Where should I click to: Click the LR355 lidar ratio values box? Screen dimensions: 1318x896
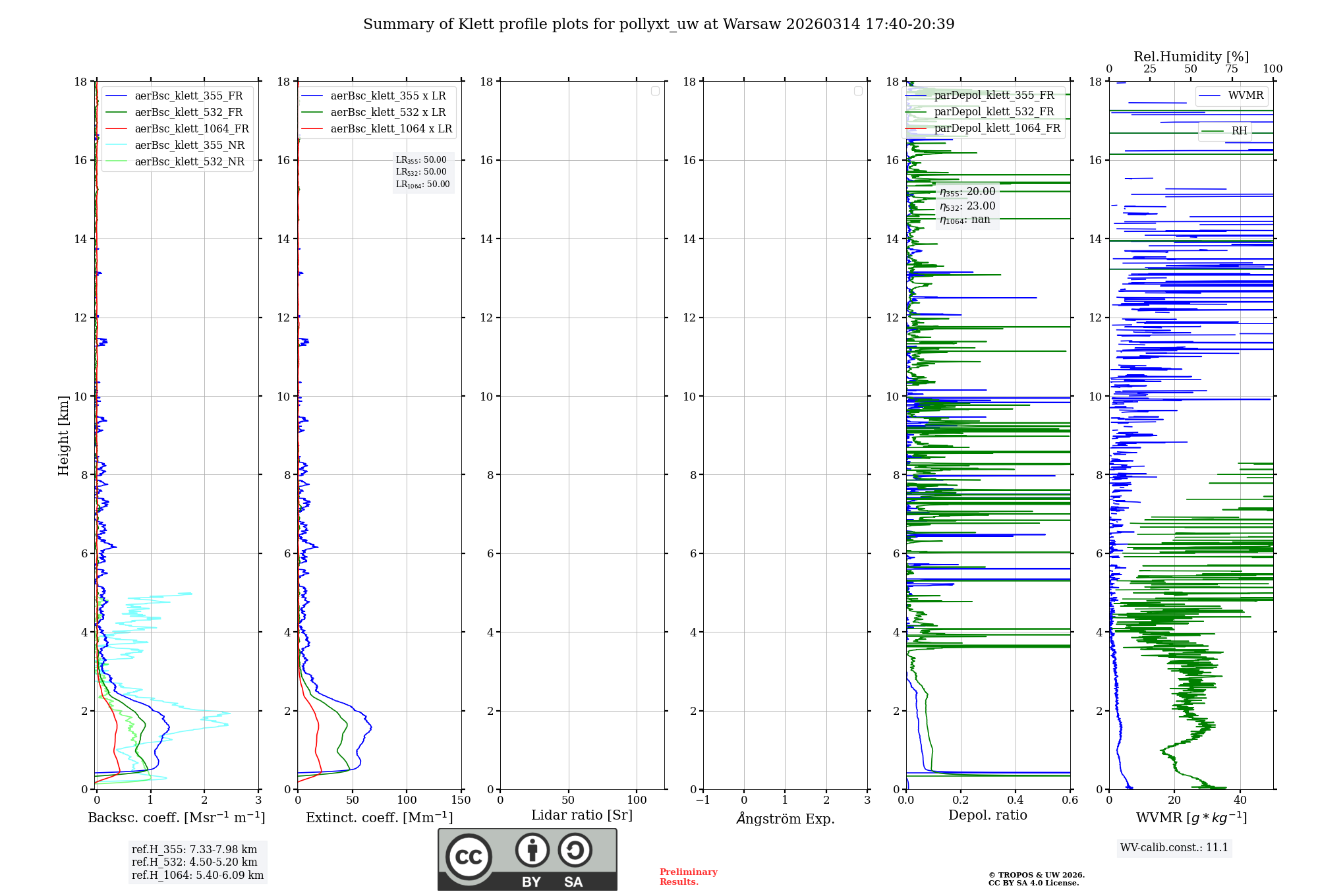[422, 173]
